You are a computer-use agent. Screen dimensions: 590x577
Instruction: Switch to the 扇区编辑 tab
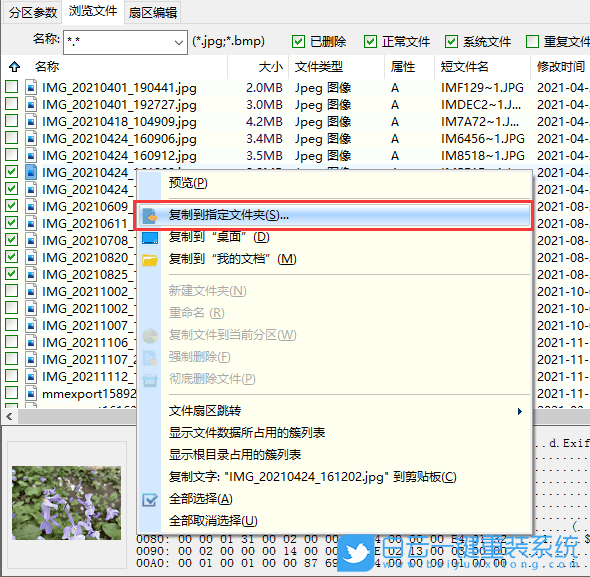click(x=153, y=12)
